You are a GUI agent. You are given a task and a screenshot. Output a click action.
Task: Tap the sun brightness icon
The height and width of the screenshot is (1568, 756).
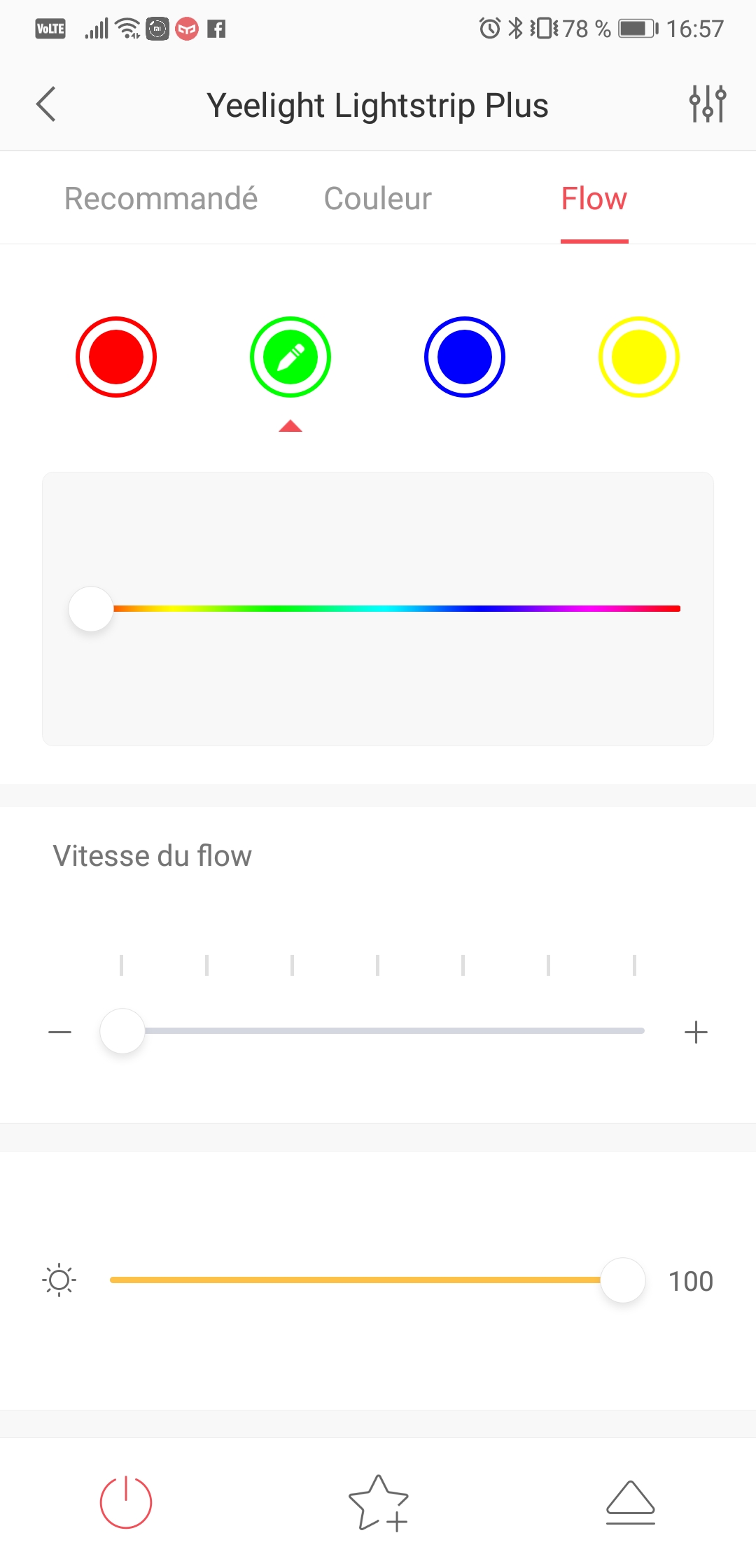[x=59, y=1280]
